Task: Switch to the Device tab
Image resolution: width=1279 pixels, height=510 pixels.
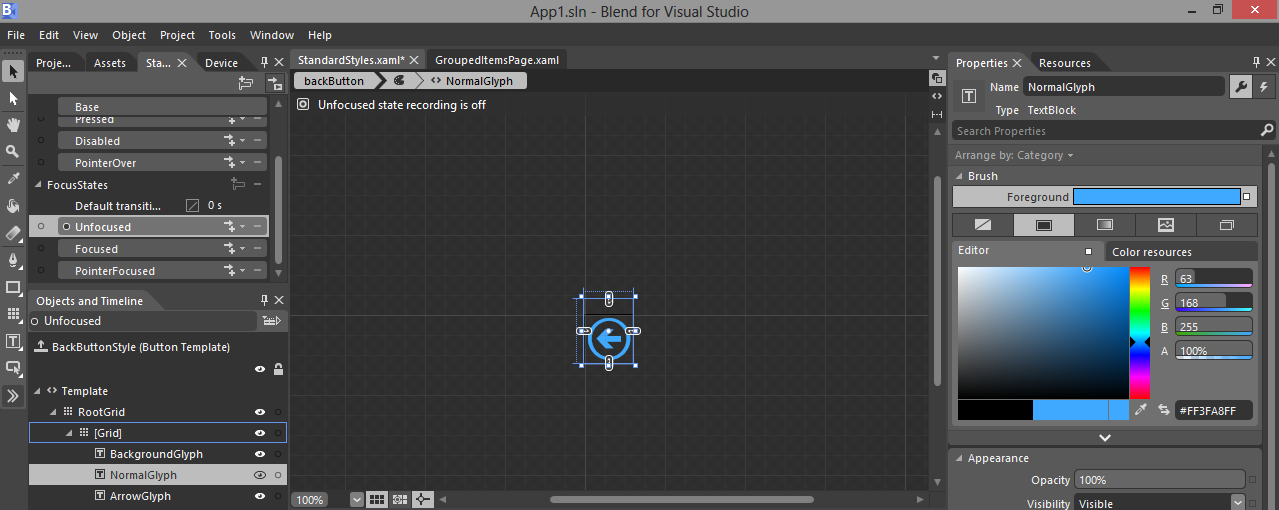Action: tap(221, 63)
